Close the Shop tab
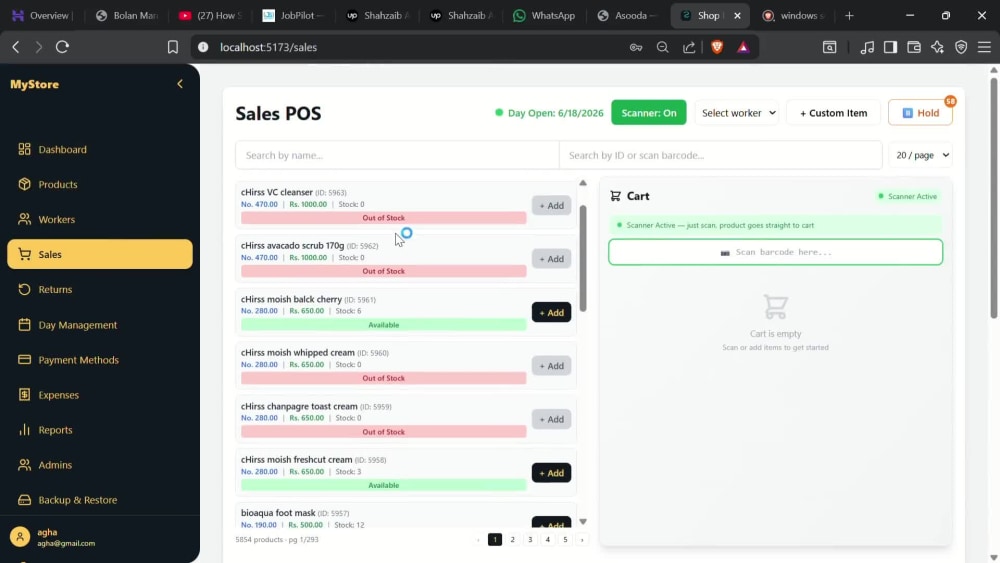Screen dimensions: 1000x563 pyautogui.click(x=737, y=15)
